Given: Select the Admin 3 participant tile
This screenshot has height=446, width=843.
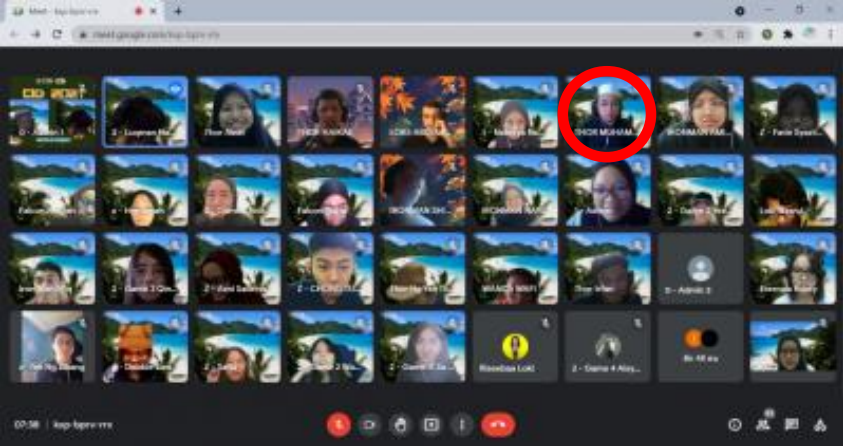Looking at the screenshot, I should [700, 269].
